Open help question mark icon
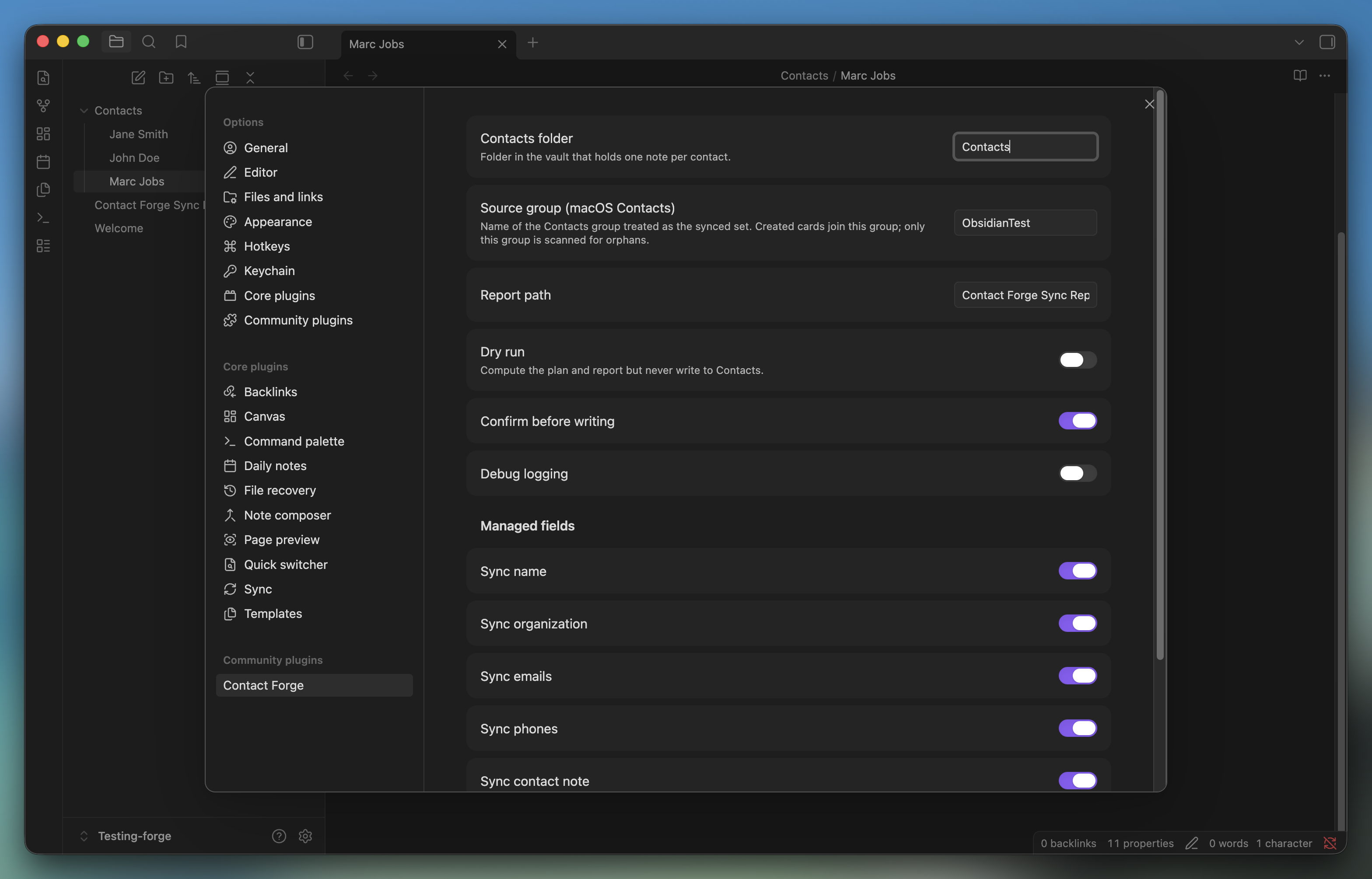This screenshot has width=1372, height=879. tap(279, 836)
